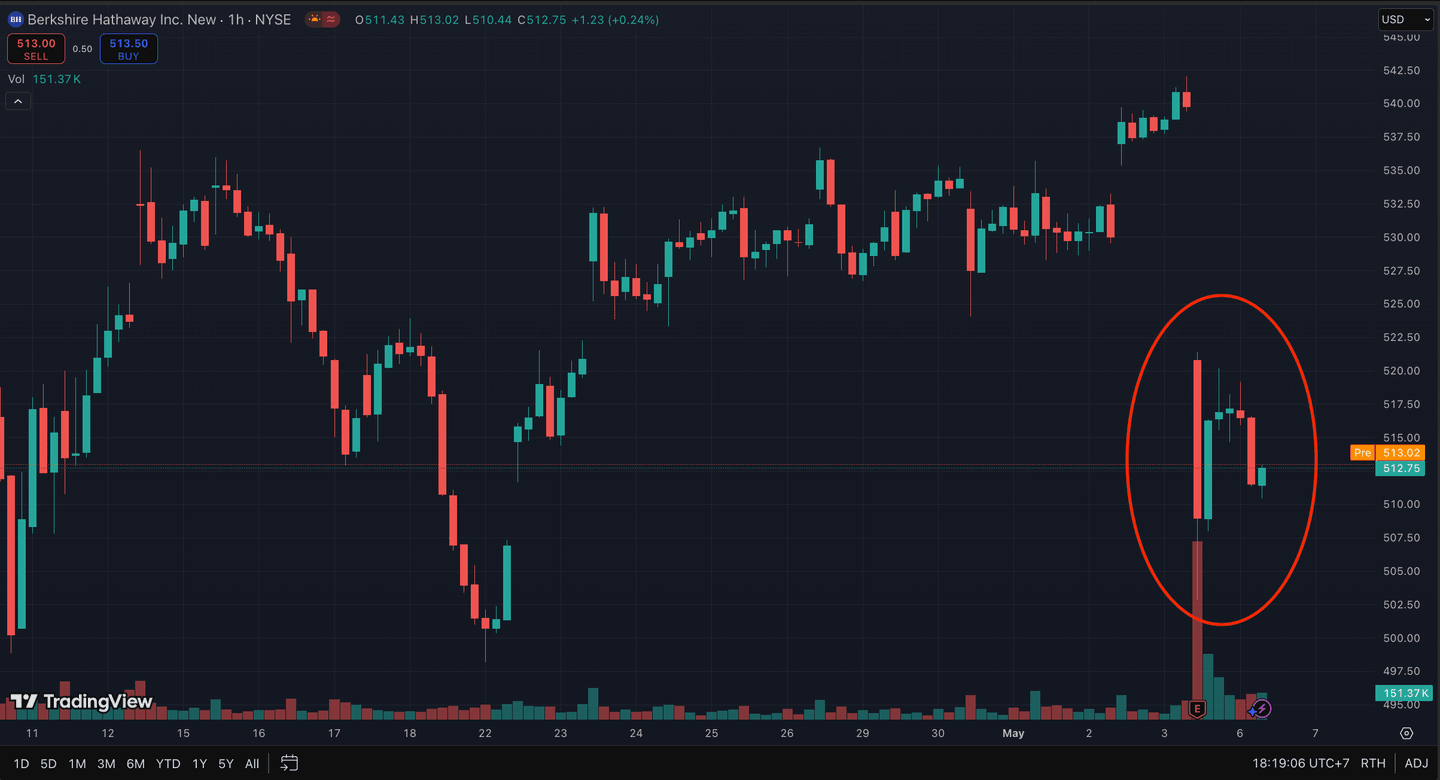Open the go-to-date calendar icon
Viewport: 1440px width, 780px height.
[x=289, y=762]
